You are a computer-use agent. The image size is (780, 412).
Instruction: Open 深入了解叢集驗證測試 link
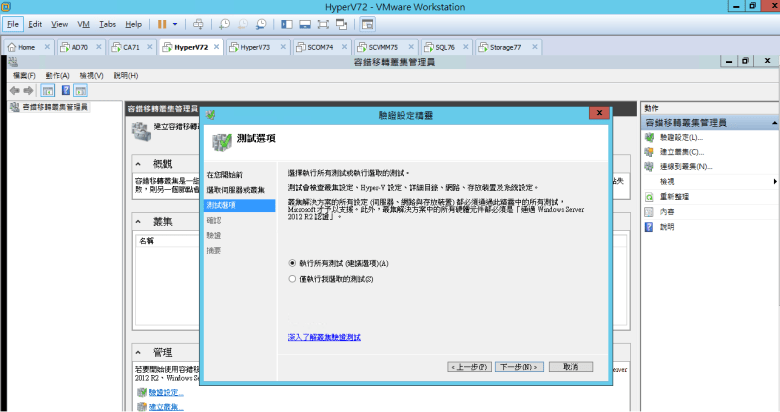[323, 339]
